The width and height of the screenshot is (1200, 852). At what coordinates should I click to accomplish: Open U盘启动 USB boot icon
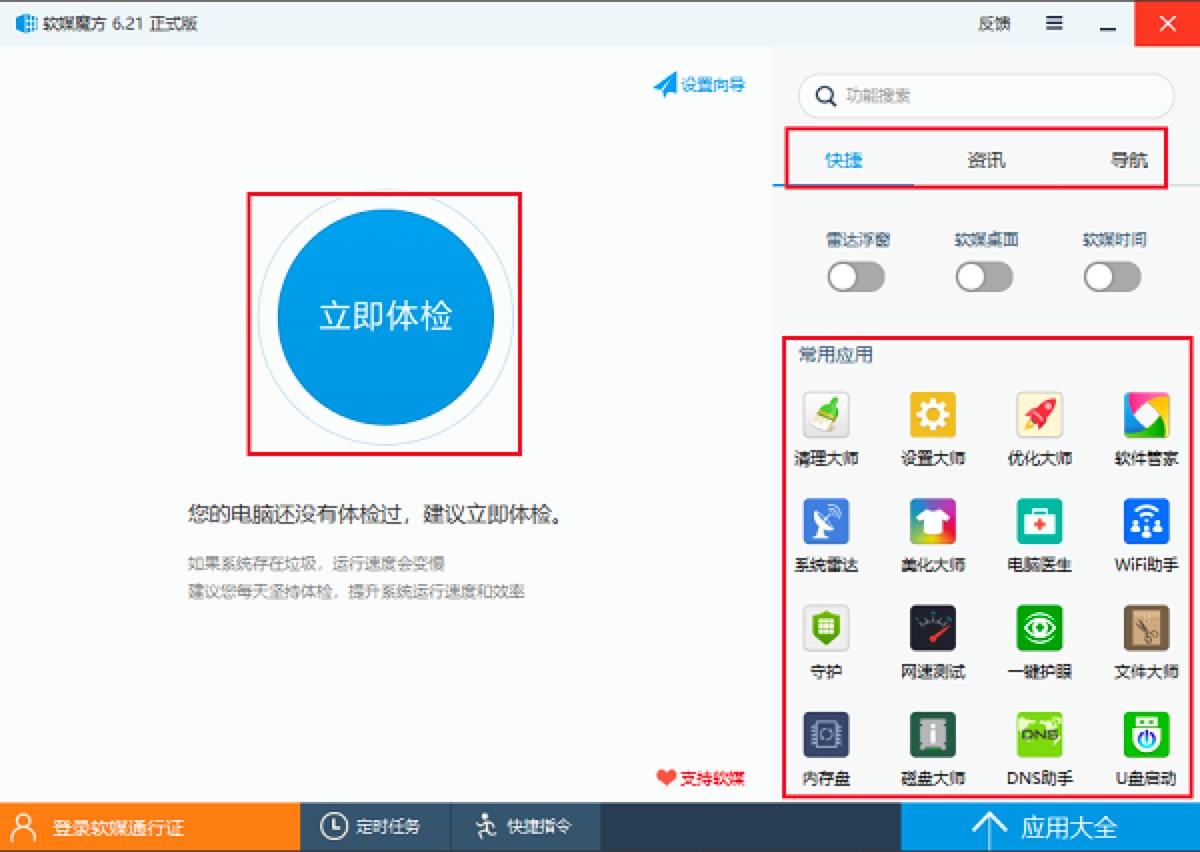(x=1146, y=735)
